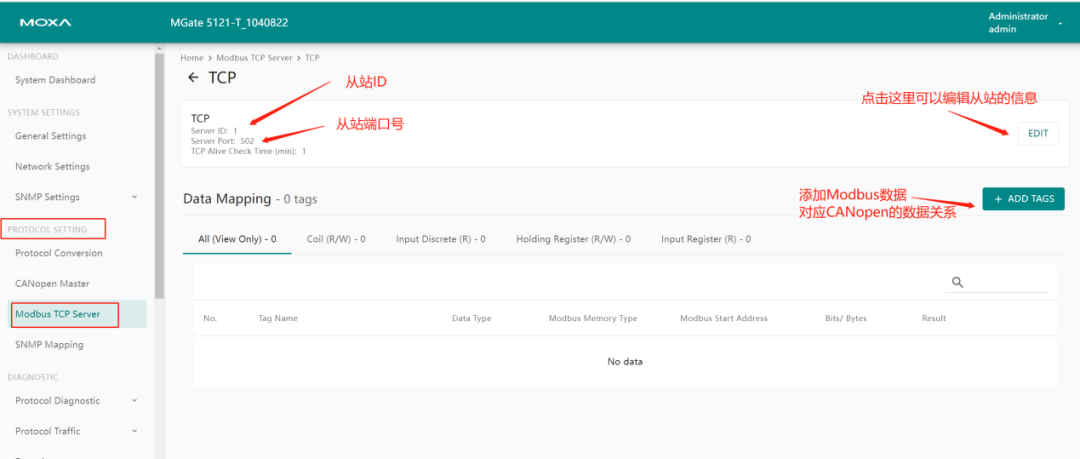The width and height of the screenshot is (1080, 459).
Task: Click Data Type column header
Action: point(471,318)
